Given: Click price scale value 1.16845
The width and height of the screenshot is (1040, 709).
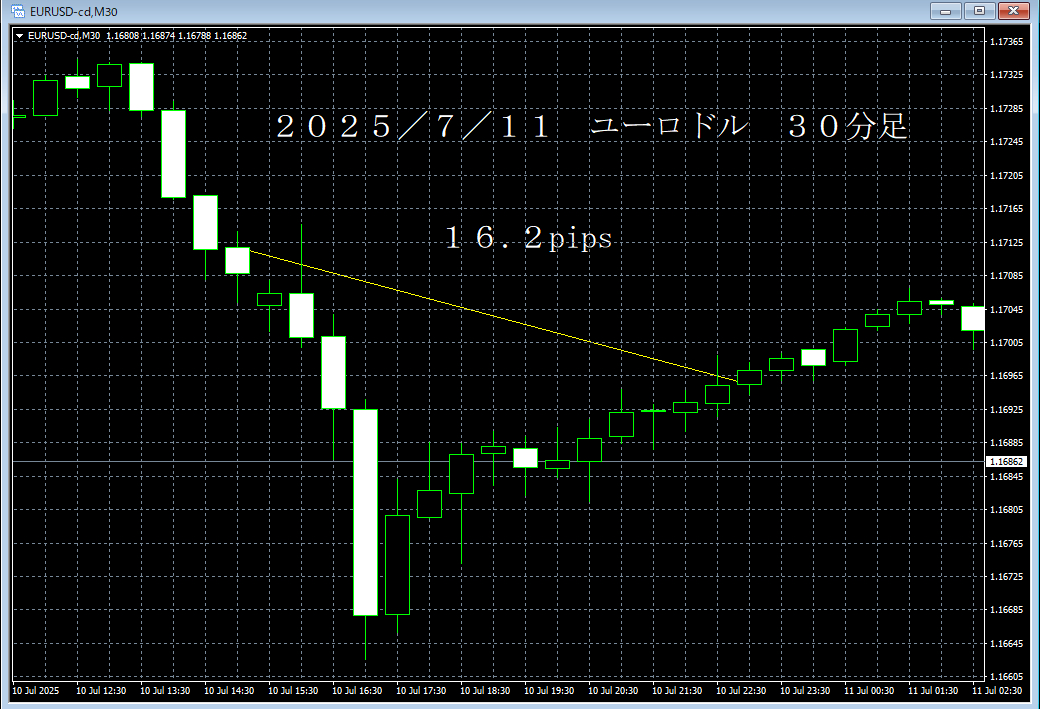Looking at the screenshot, I should (x=1006, y=477).
